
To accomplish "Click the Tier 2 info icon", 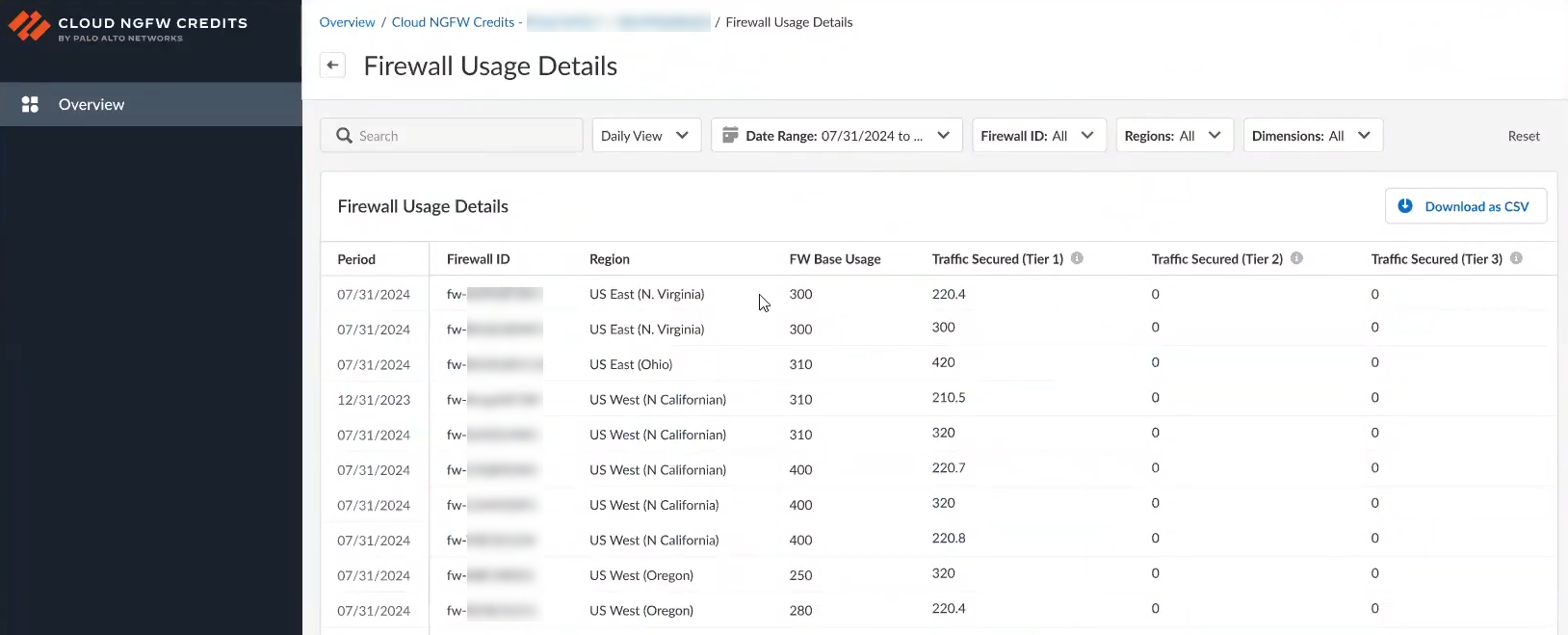I will coord(1296,258).
